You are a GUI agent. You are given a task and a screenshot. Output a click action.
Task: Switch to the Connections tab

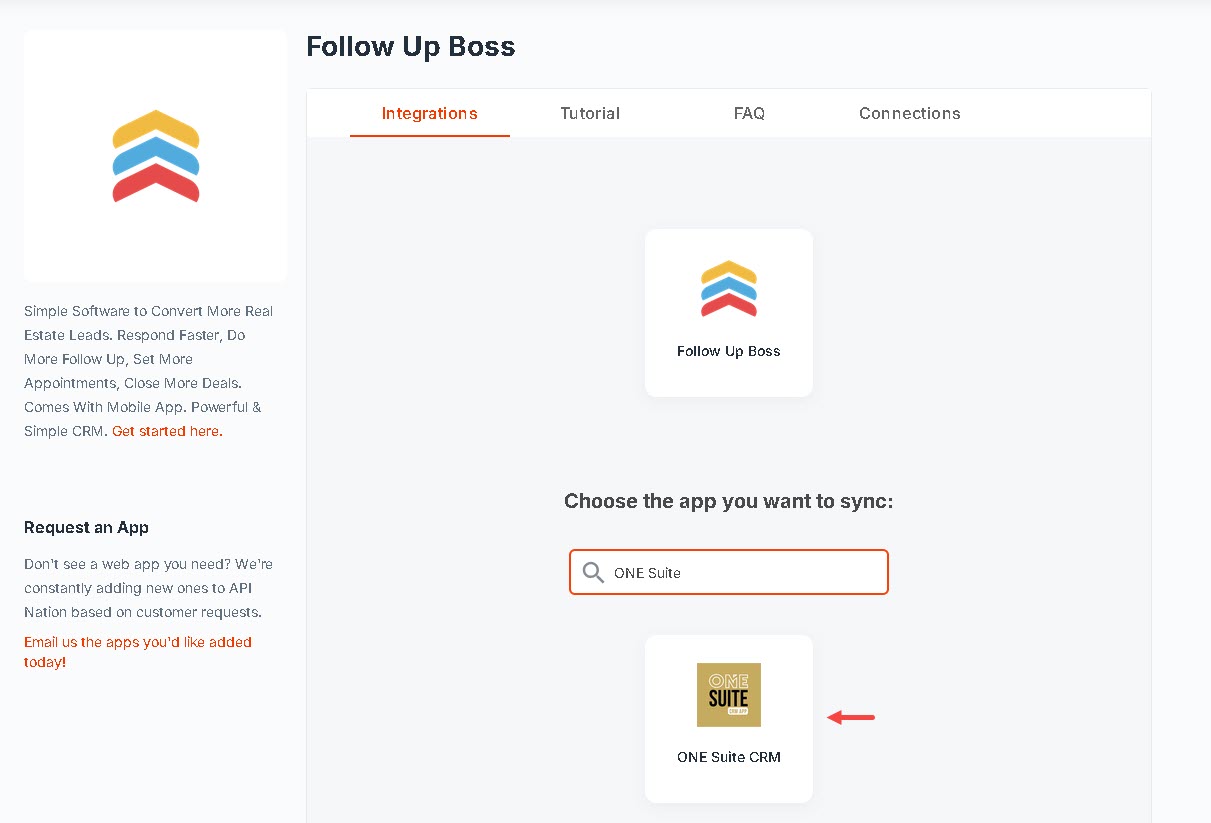point(910,113)
